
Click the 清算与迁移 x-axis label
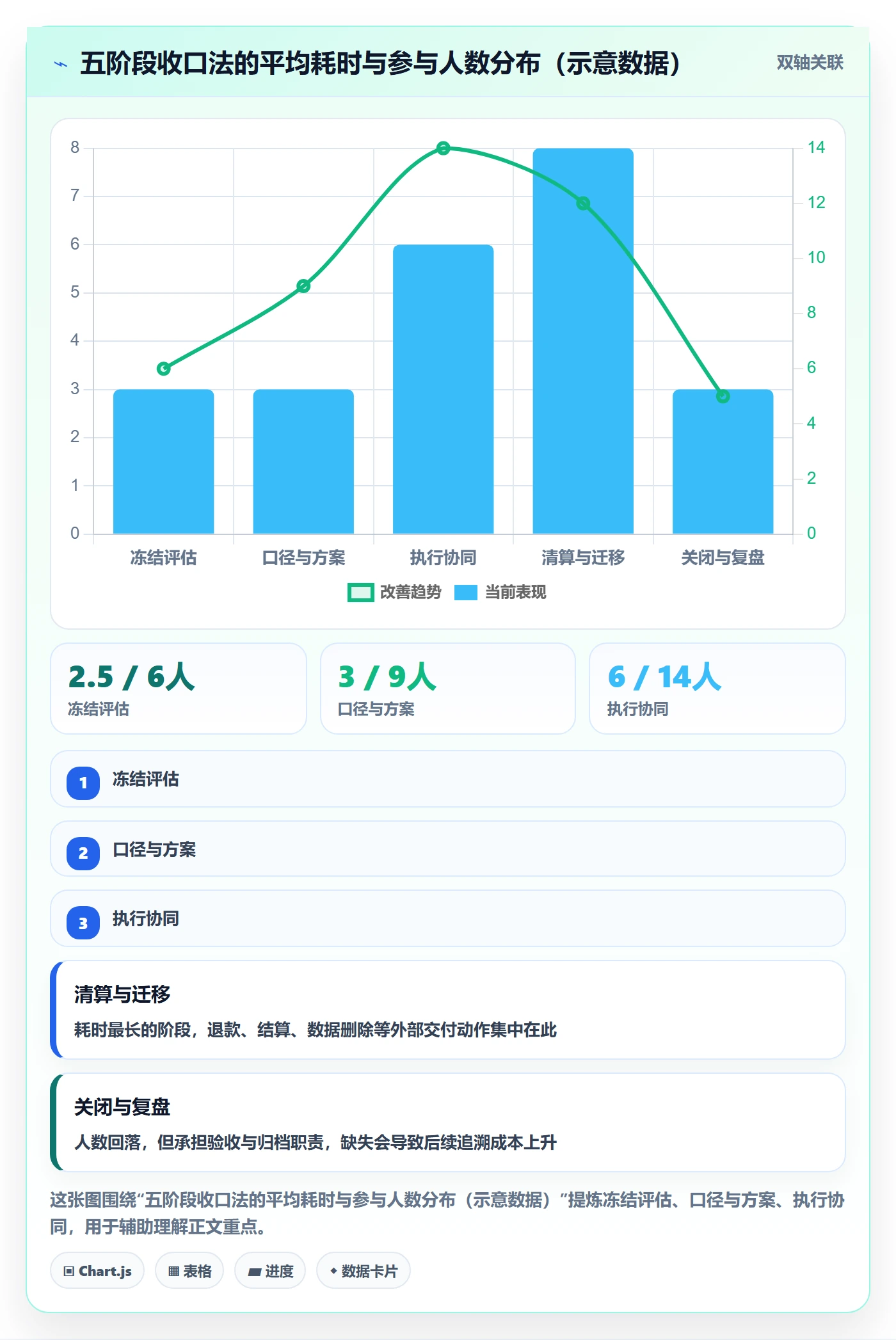pos(583,558)
